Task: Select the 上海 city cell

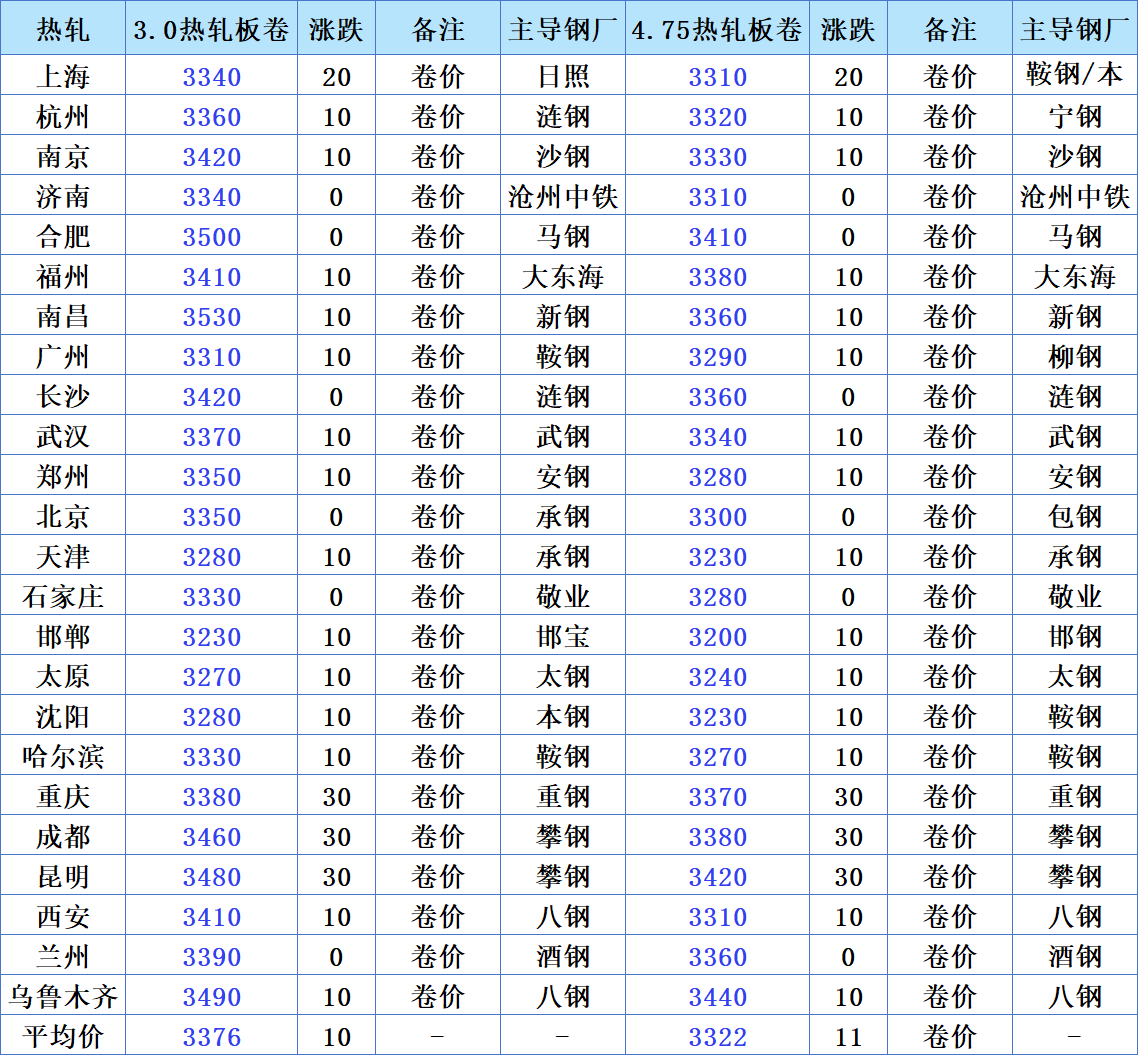Action: click(x=63, y=77)
